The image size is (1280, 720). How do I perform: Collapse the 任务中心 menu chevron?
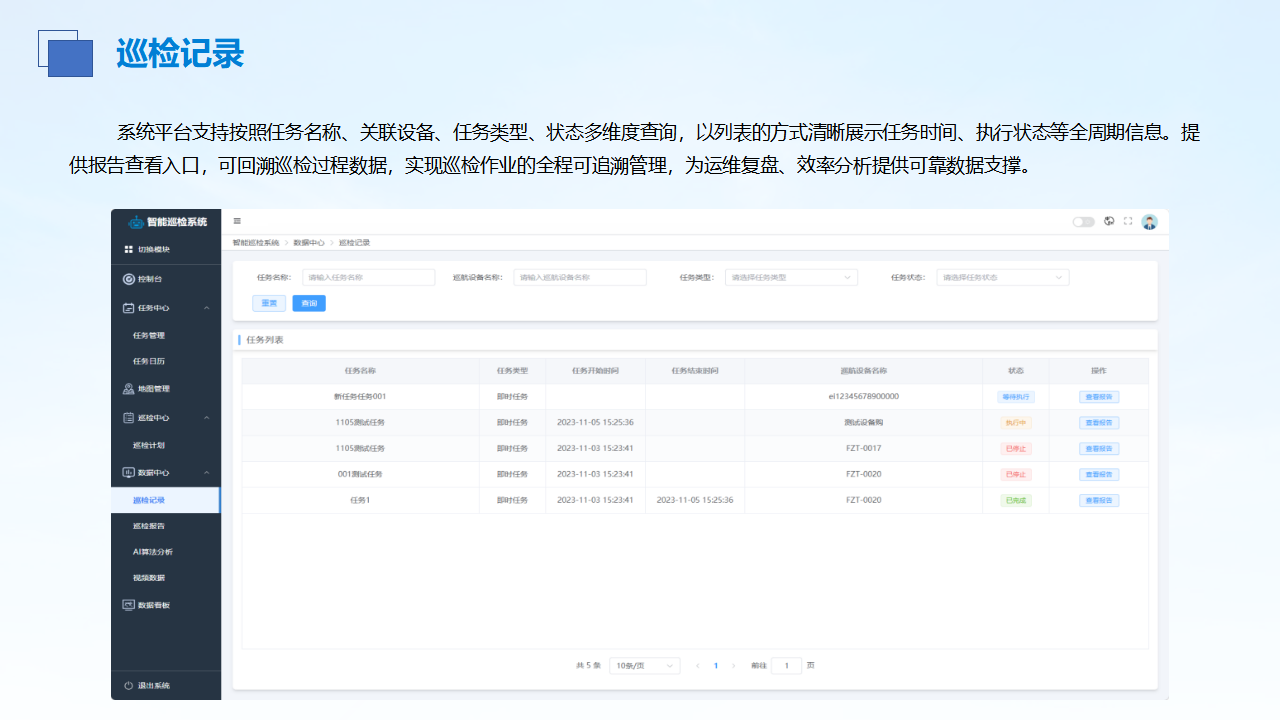pos(206,308)
